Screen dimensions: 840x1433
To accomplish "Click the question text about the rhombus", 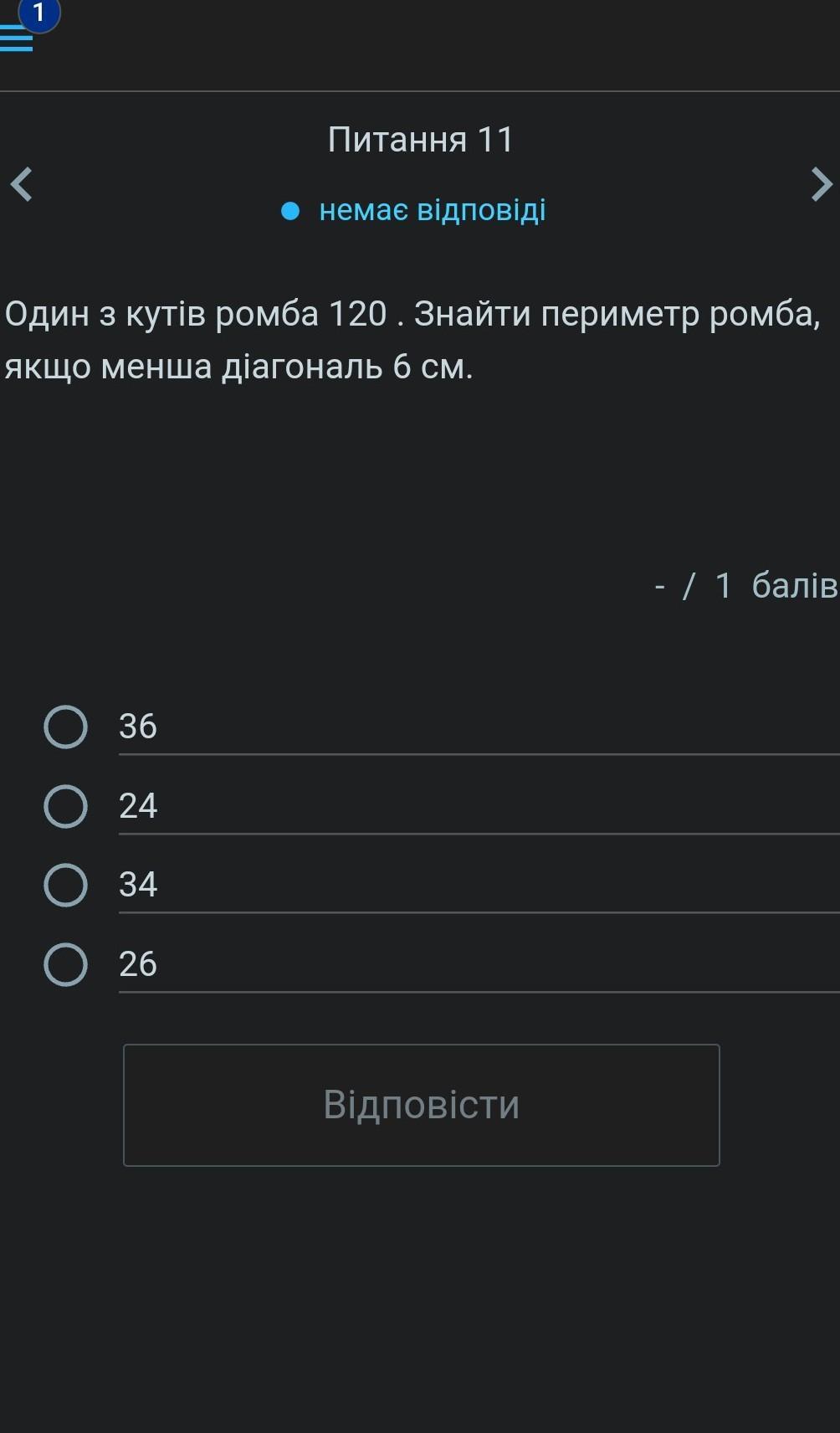I will coord(412,340).
